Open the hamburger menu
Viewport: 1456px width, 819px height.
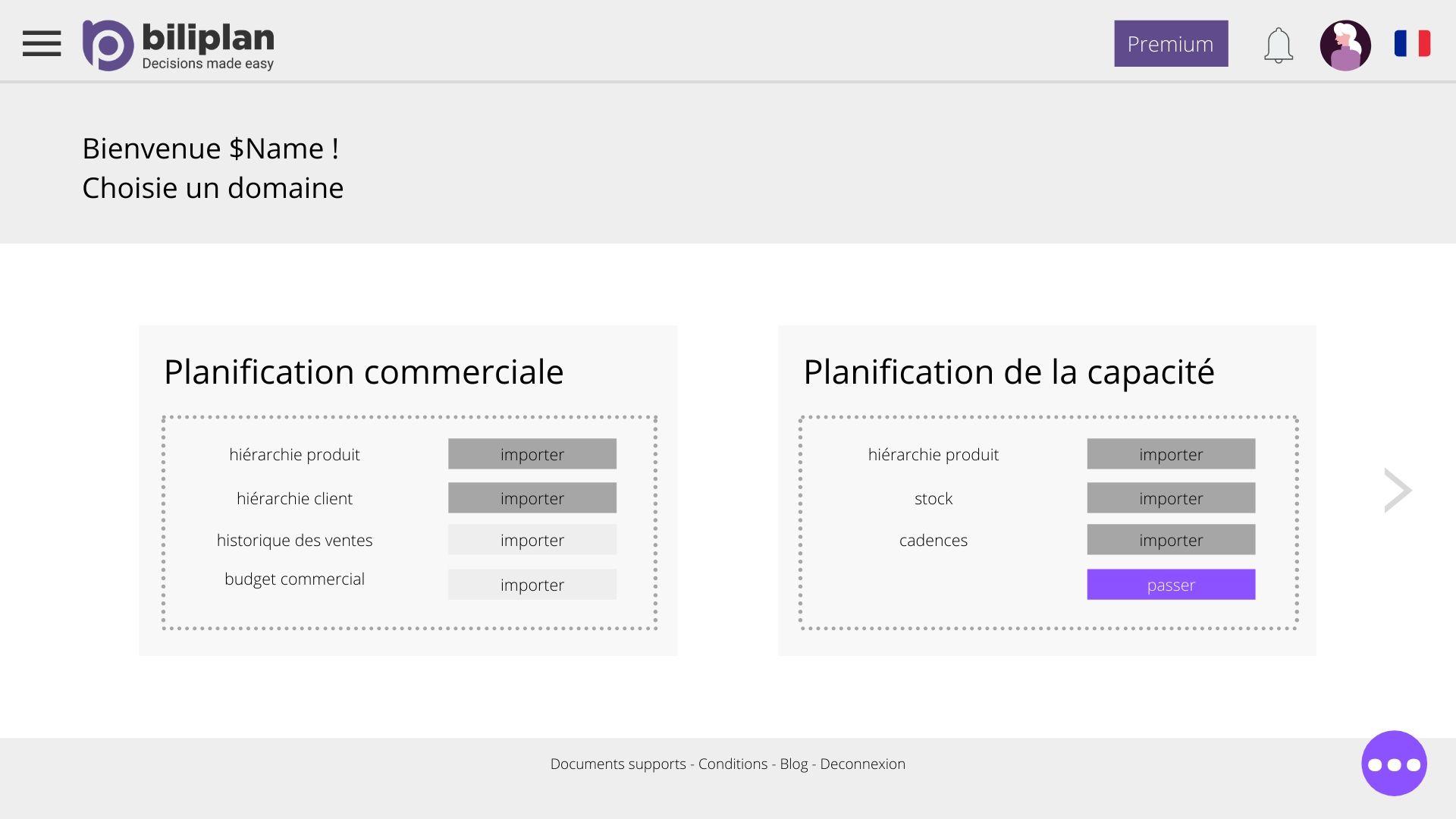point(42,44)
